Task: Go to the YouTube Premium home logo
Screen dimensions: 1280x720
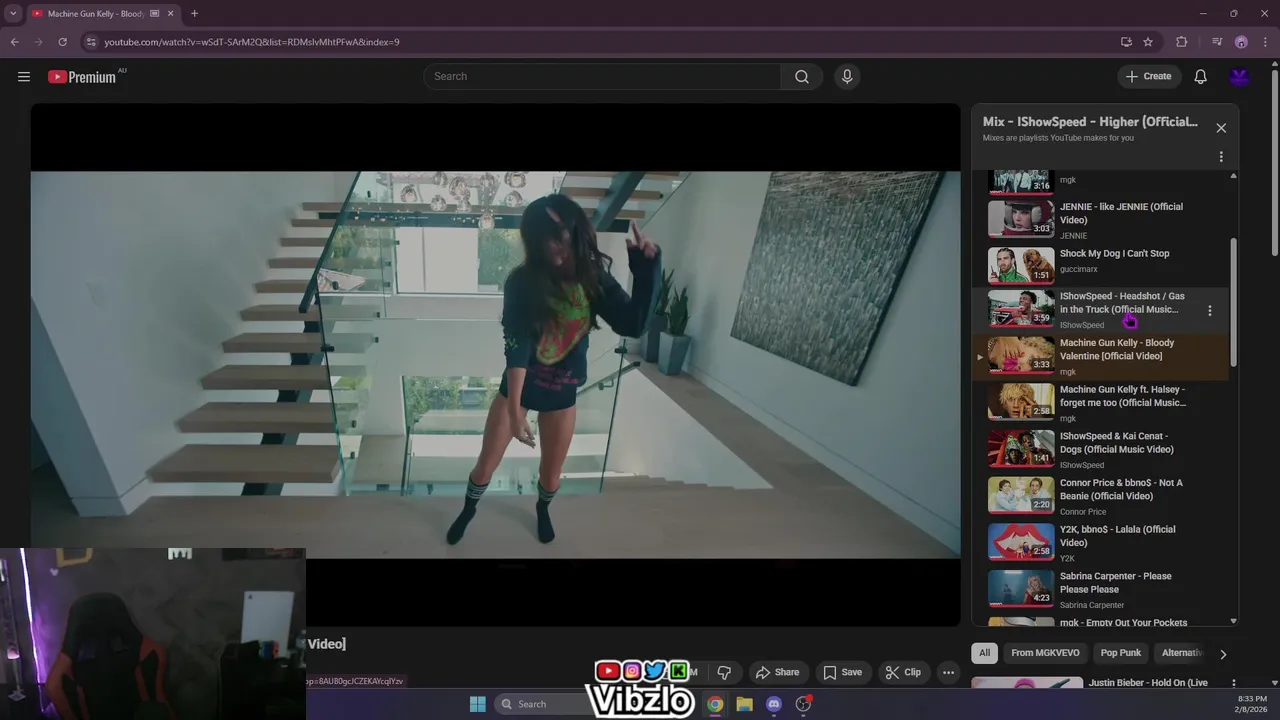Action: tap(84, 76)
